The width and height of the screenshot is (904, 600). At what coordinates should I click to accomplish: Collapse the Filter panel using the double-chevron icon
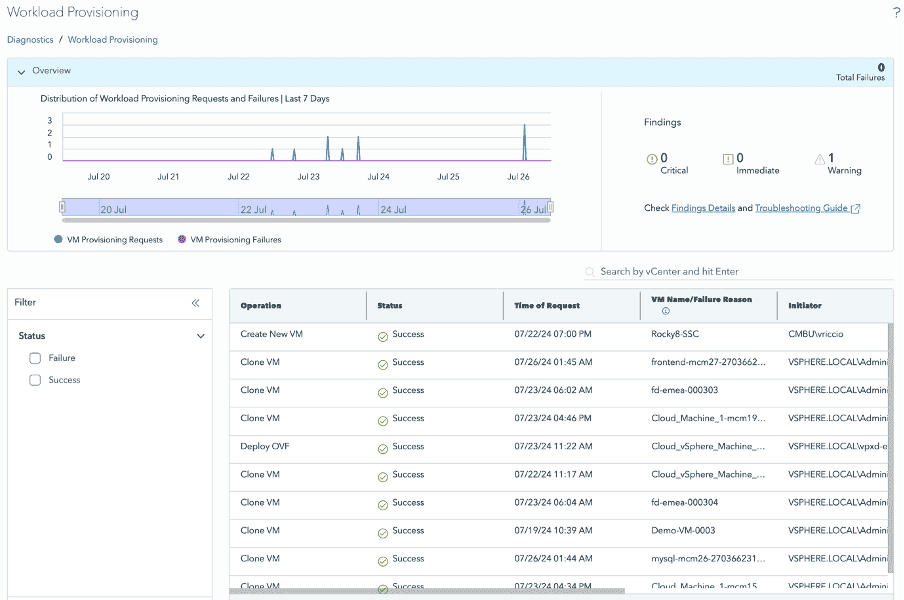point(196,303)
